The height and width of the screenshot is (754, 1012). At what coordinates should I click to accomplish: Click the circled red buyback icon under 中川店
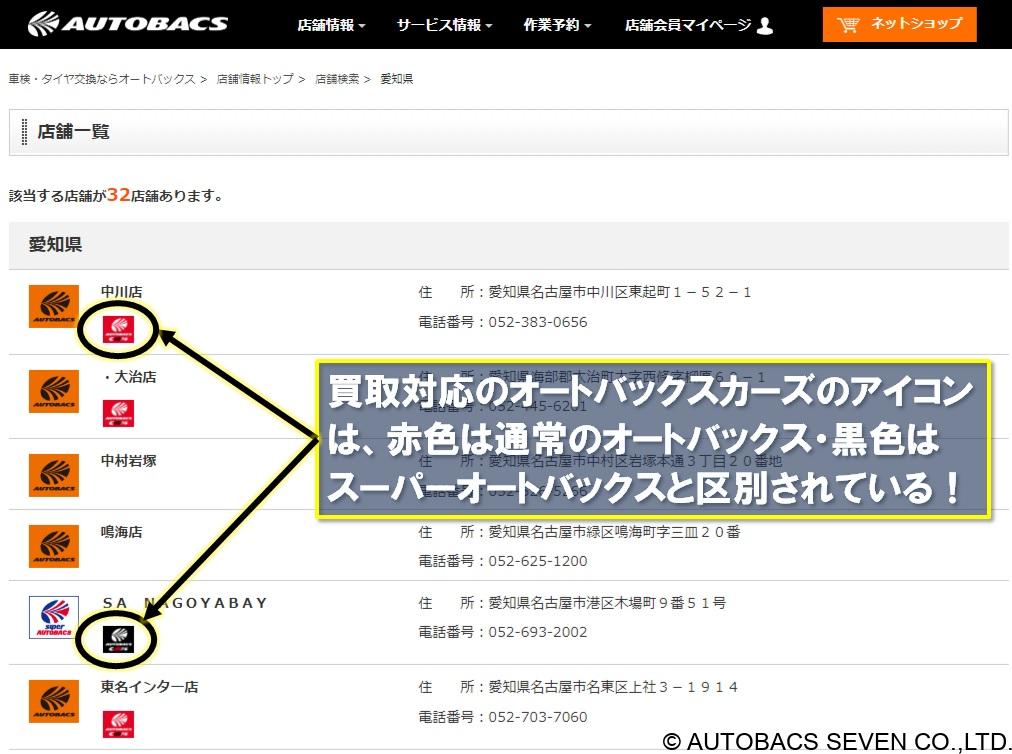pos(118,330)
